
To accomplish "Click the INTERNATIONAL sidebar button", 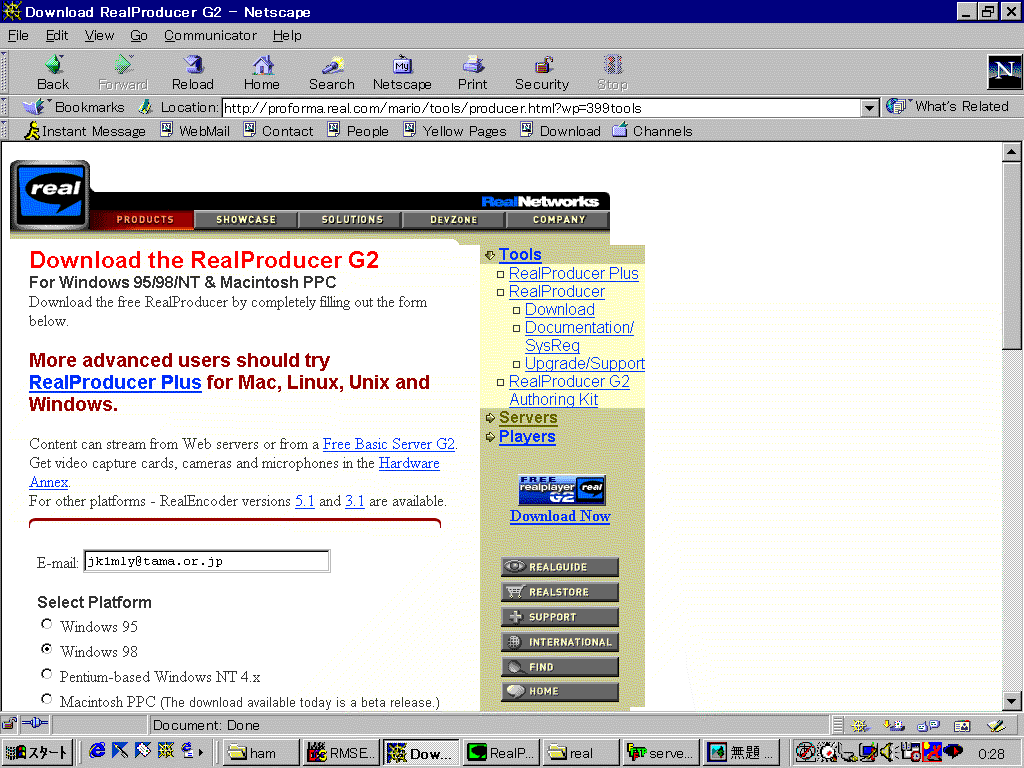I will (x=560, y=641).
